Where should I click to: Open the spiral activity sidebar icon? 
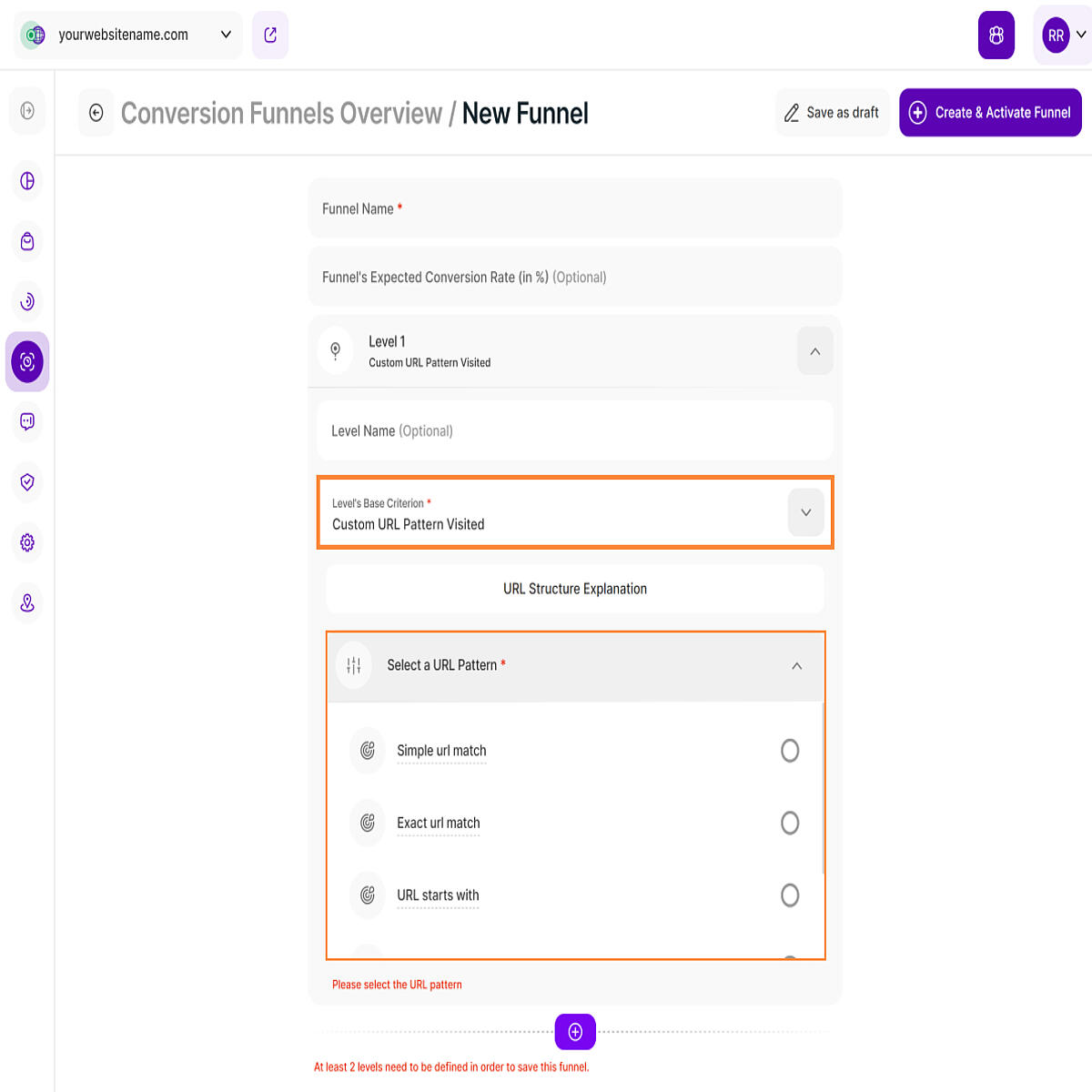[27, 301]
